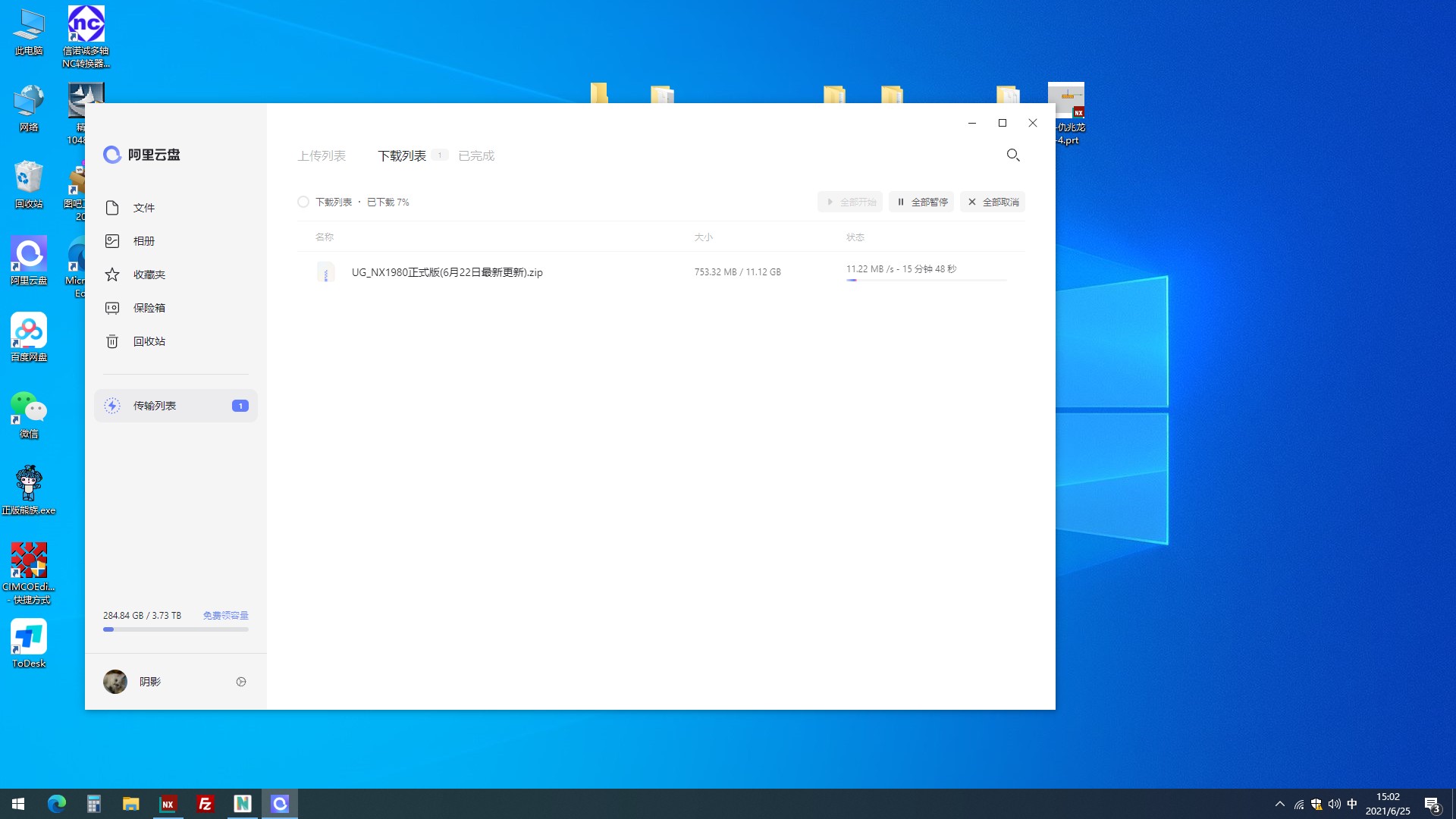Click the 阴影 user avatar
The image size is (1456, 819).
(x=115, y=682)
